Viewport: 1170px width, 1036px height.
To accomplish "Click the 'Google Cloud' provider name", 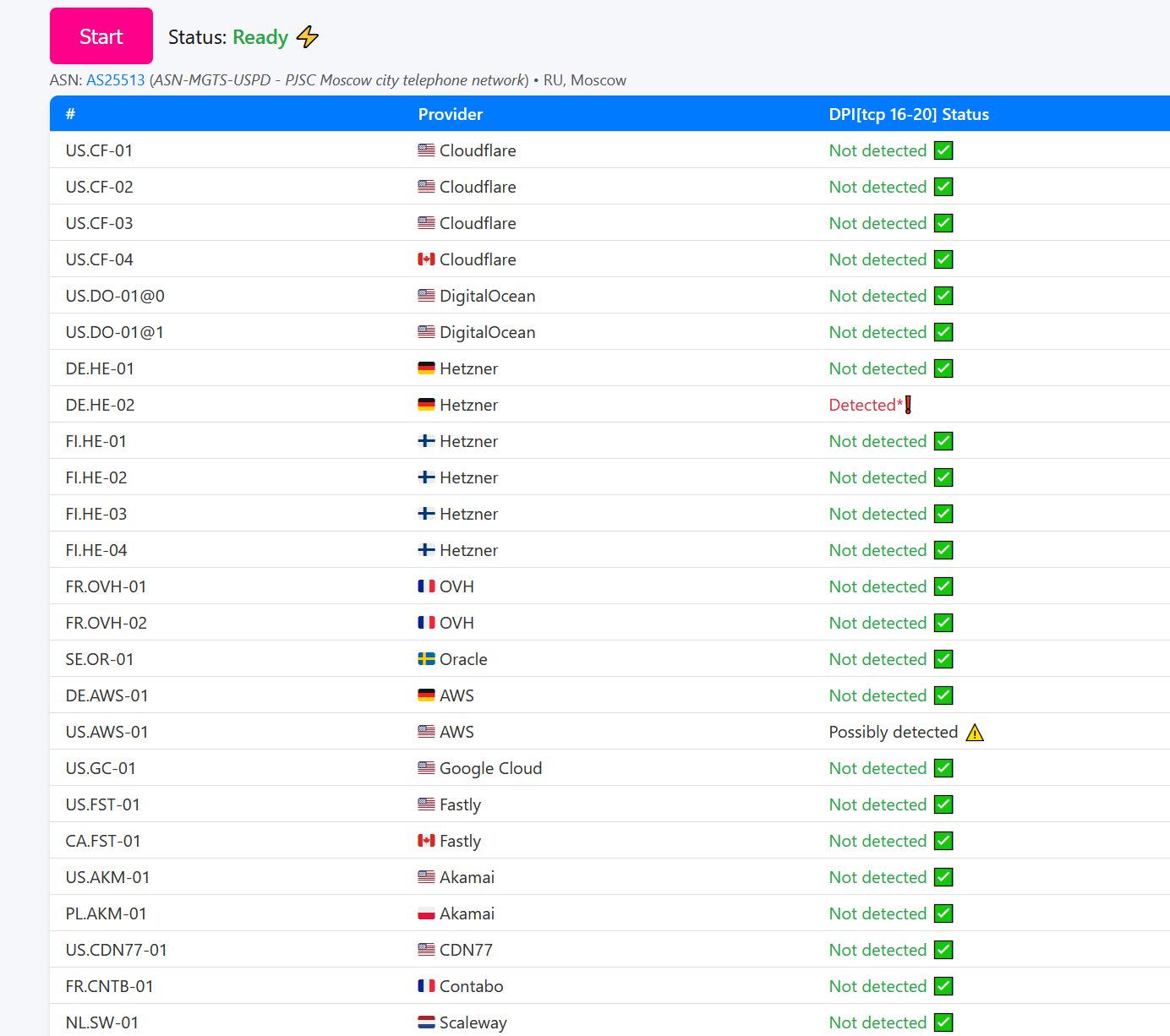I will [491, 768].
